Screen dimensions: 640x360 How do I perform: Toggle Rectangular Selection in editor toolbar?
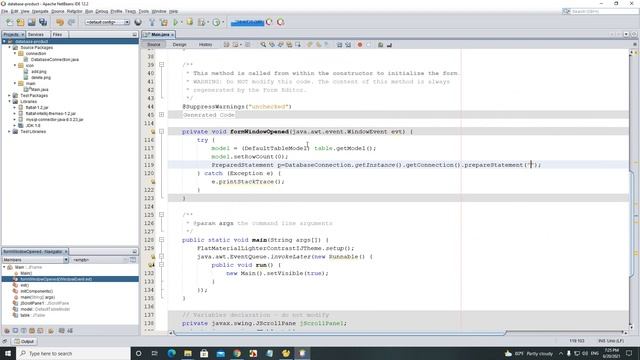(298, 44)
